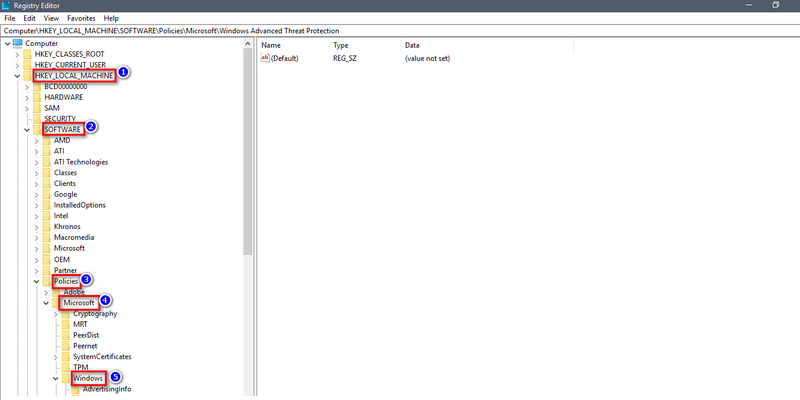Select the HKEY_LOCAL_MACHINE label
800x400 pixels.
coord(74,76)
